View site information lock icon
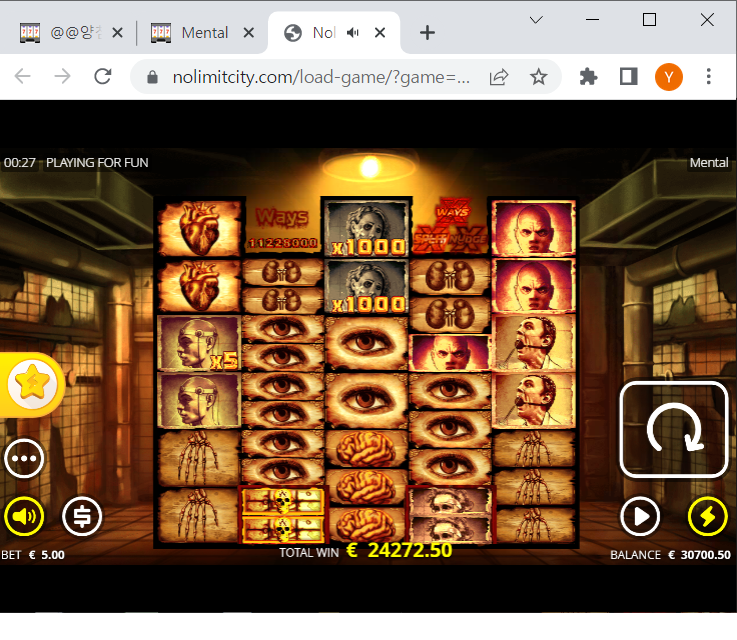This screenshot has width=737, height=640. (152, 77)
